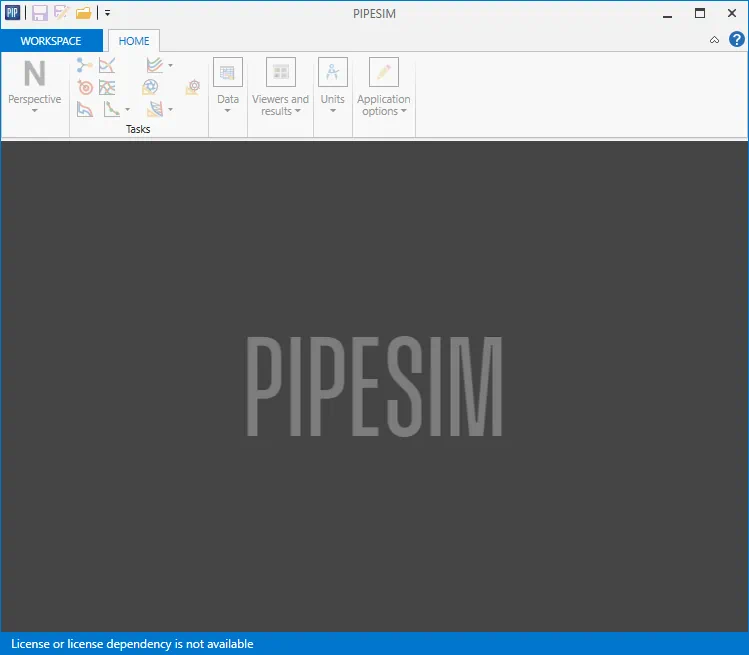Open arrow beside the fan-lines ruler icon
The height and width of the screenshot is (655, 749).
coord(171,109)
